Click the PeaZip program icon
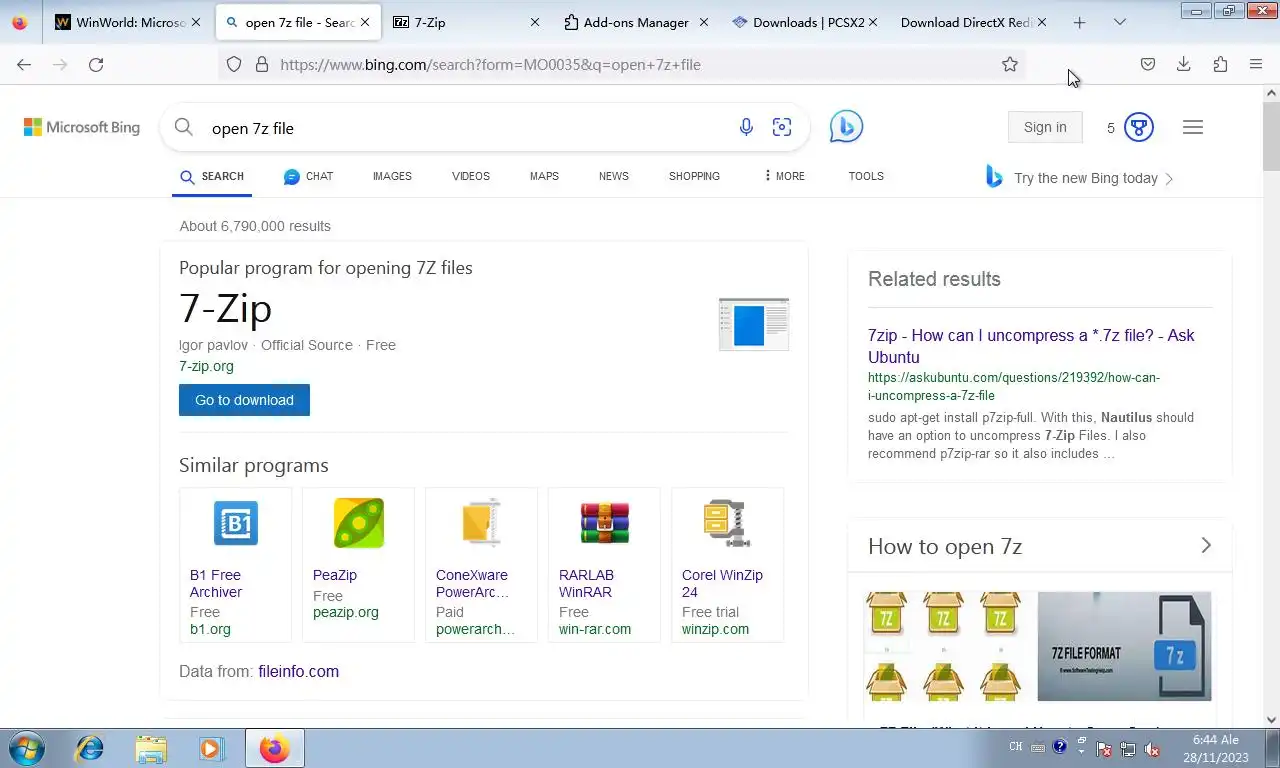 point(359,523)
